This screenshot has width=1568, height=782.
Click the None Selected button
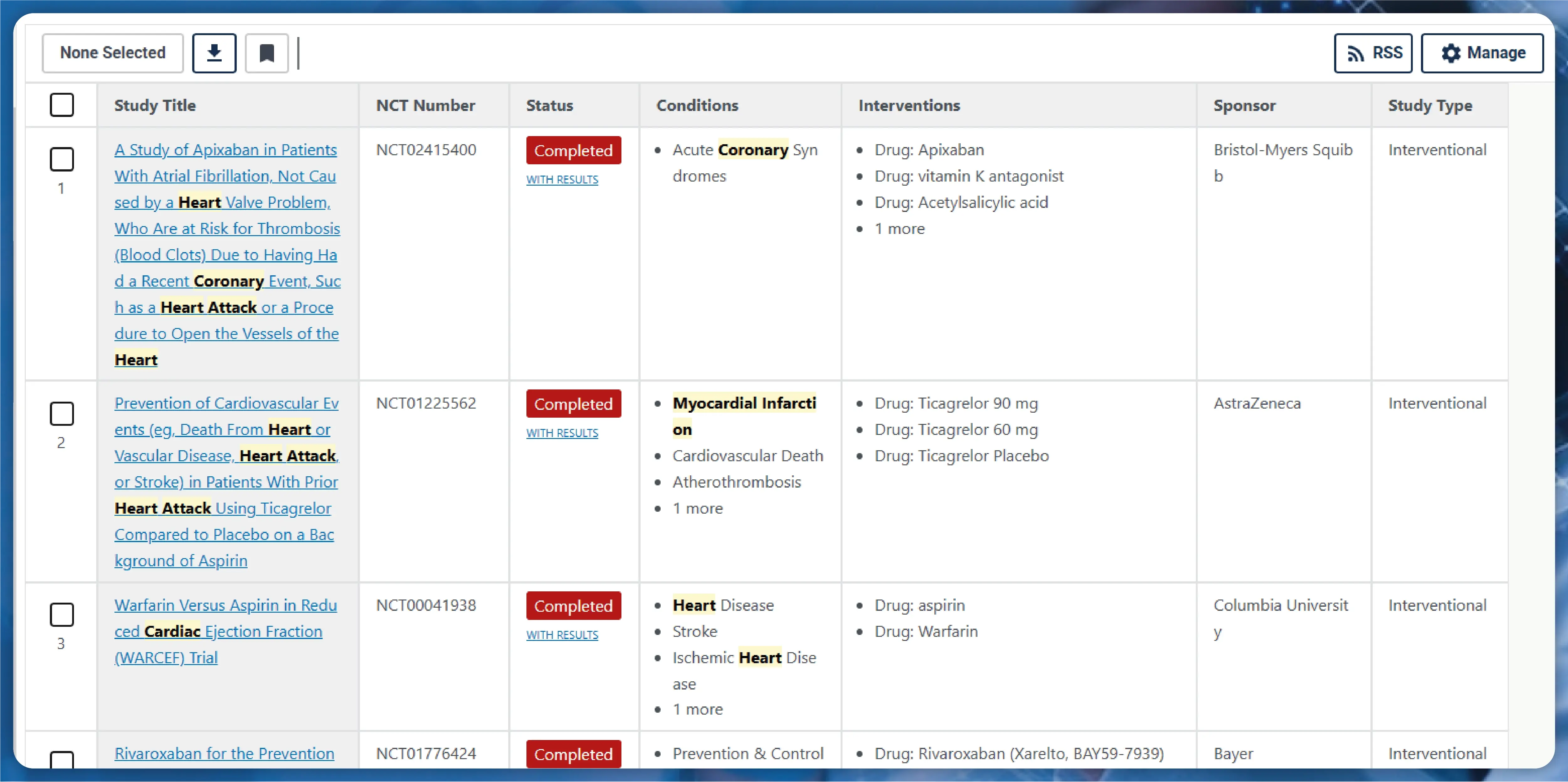[113, 53]
